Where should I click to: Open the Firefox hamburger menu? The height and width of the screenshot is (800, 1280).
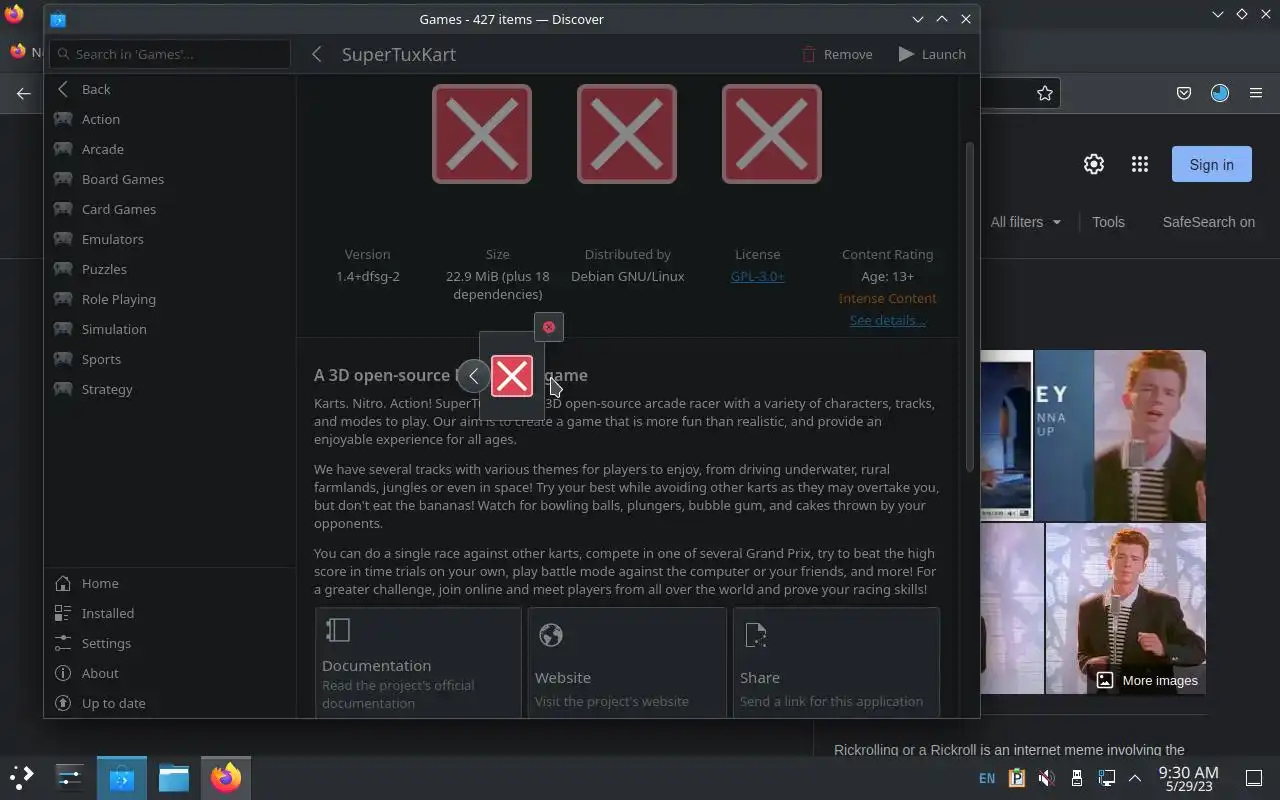coord(1256,93)
